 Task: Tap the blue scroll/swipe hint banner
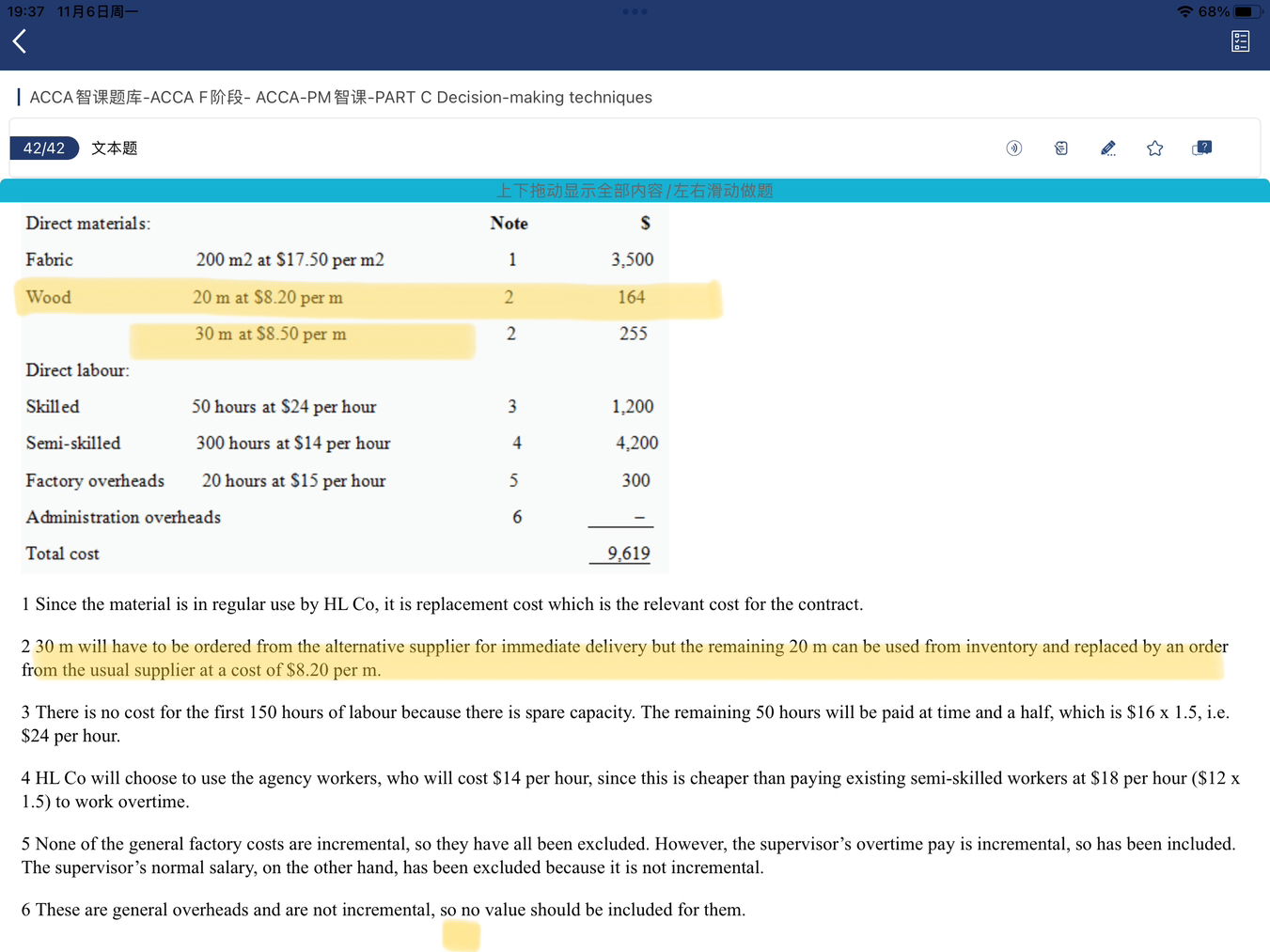pyautogui.click(x=635, y=191)
